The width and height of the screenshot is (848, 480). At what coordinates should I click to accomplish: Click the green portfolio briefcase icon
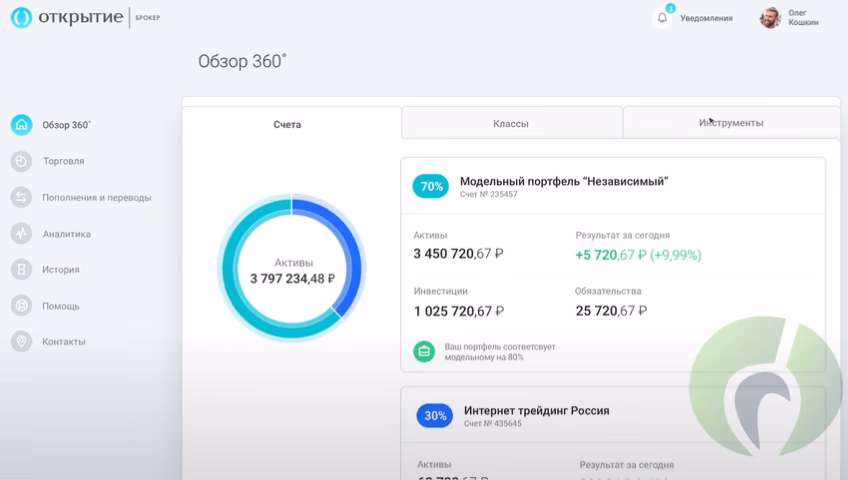(424, 352)
